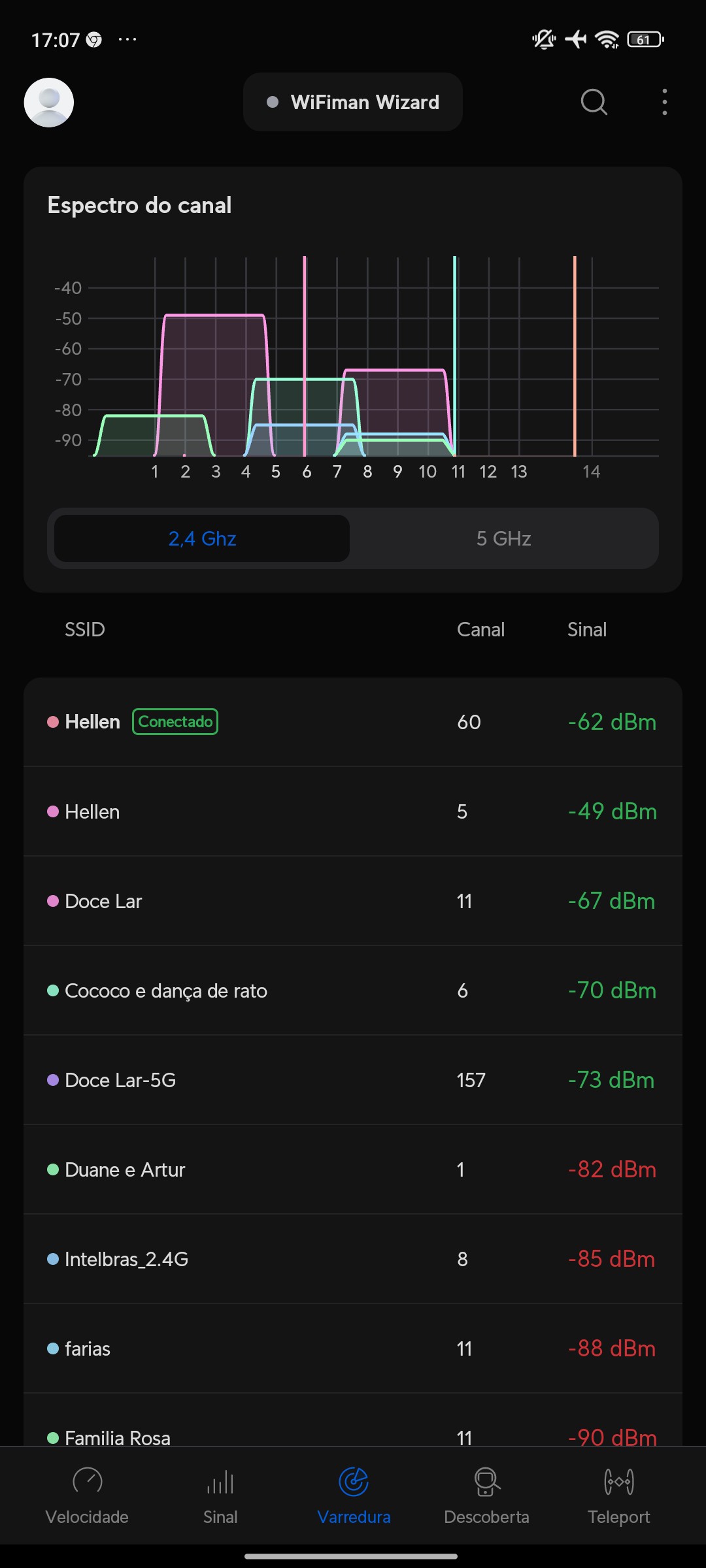Tap the Sinal bars icon
Screen dimensions: 706x1568
pyautogui.click(x=220, y=1481)
